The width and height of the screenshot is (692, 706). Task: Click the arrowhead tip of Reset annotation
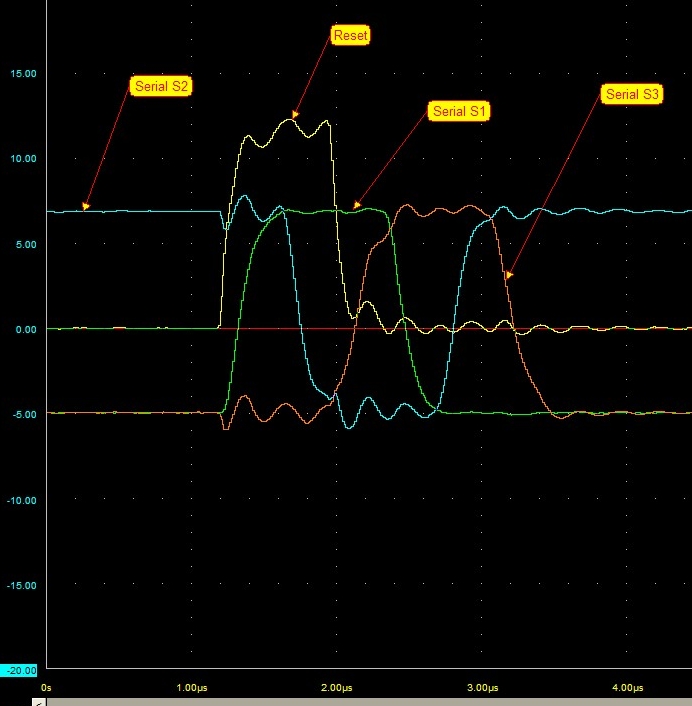[293, 117]
